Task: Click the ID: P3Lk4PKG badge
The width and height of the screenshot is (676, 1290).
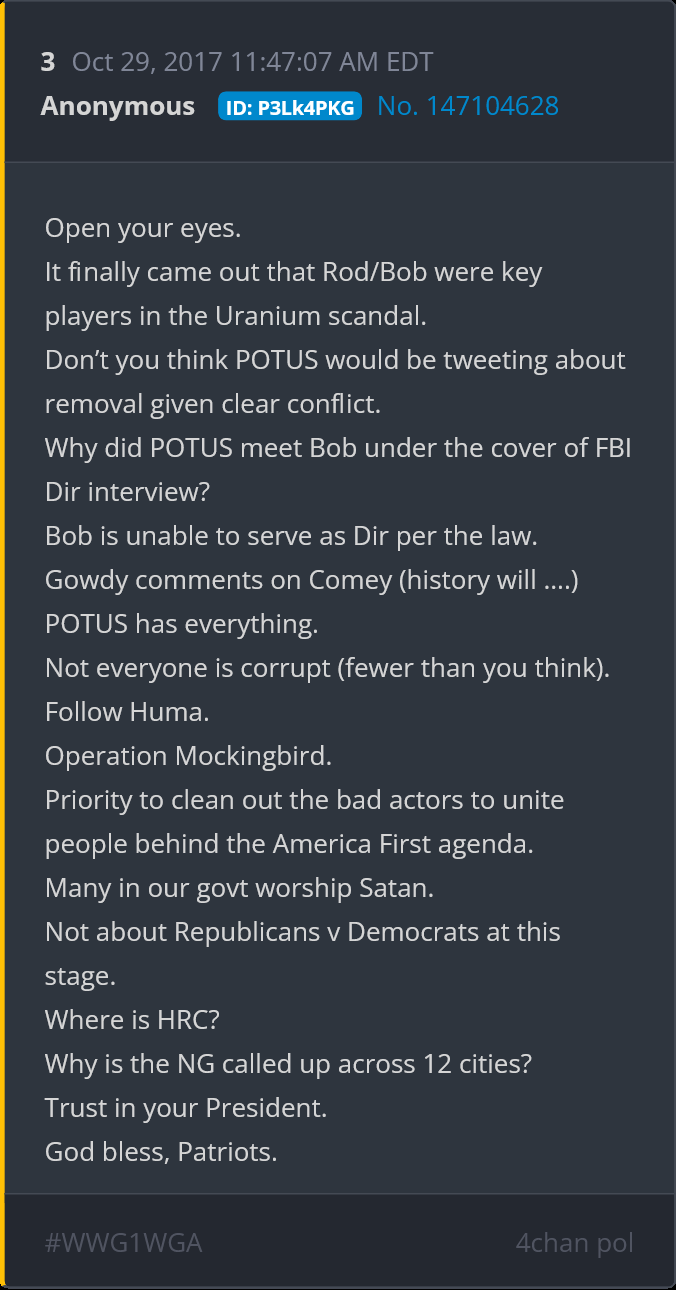Action: pyautogui.click(x=289, y=107)
